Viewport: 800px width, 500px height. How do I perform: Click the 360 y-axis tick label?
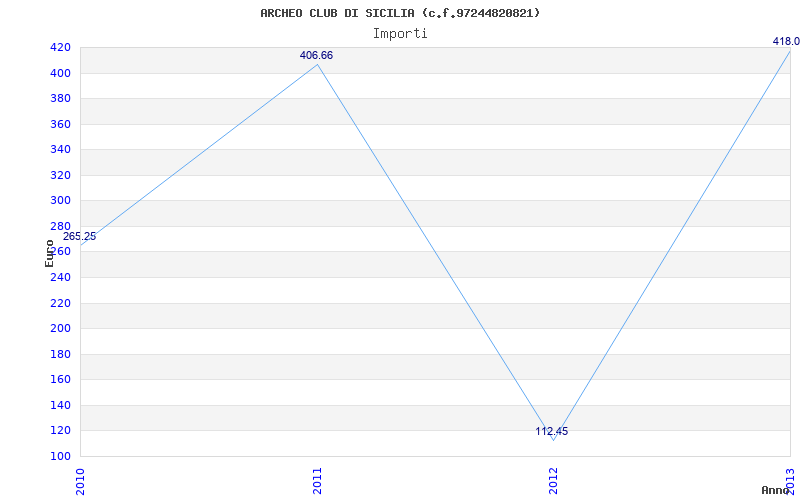(x=60, y=124)
